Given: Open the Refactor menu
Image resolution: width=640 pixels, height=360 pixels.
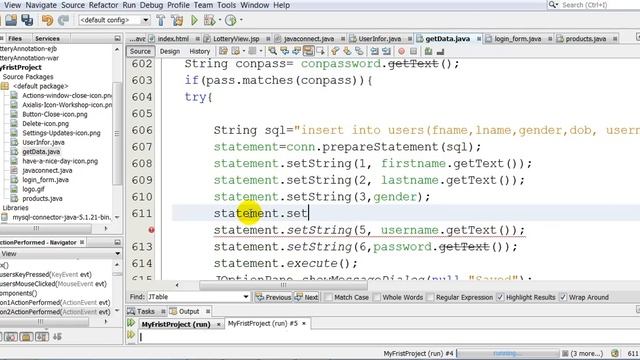Looking at the screenshot, I should click(103, 5).
